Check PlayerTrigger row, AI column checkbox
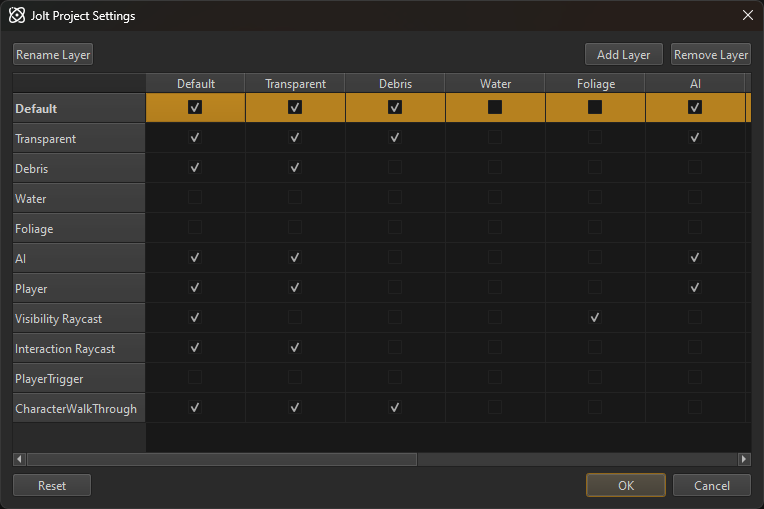Viewport: 764px width, 509px height. click(695, 377)
